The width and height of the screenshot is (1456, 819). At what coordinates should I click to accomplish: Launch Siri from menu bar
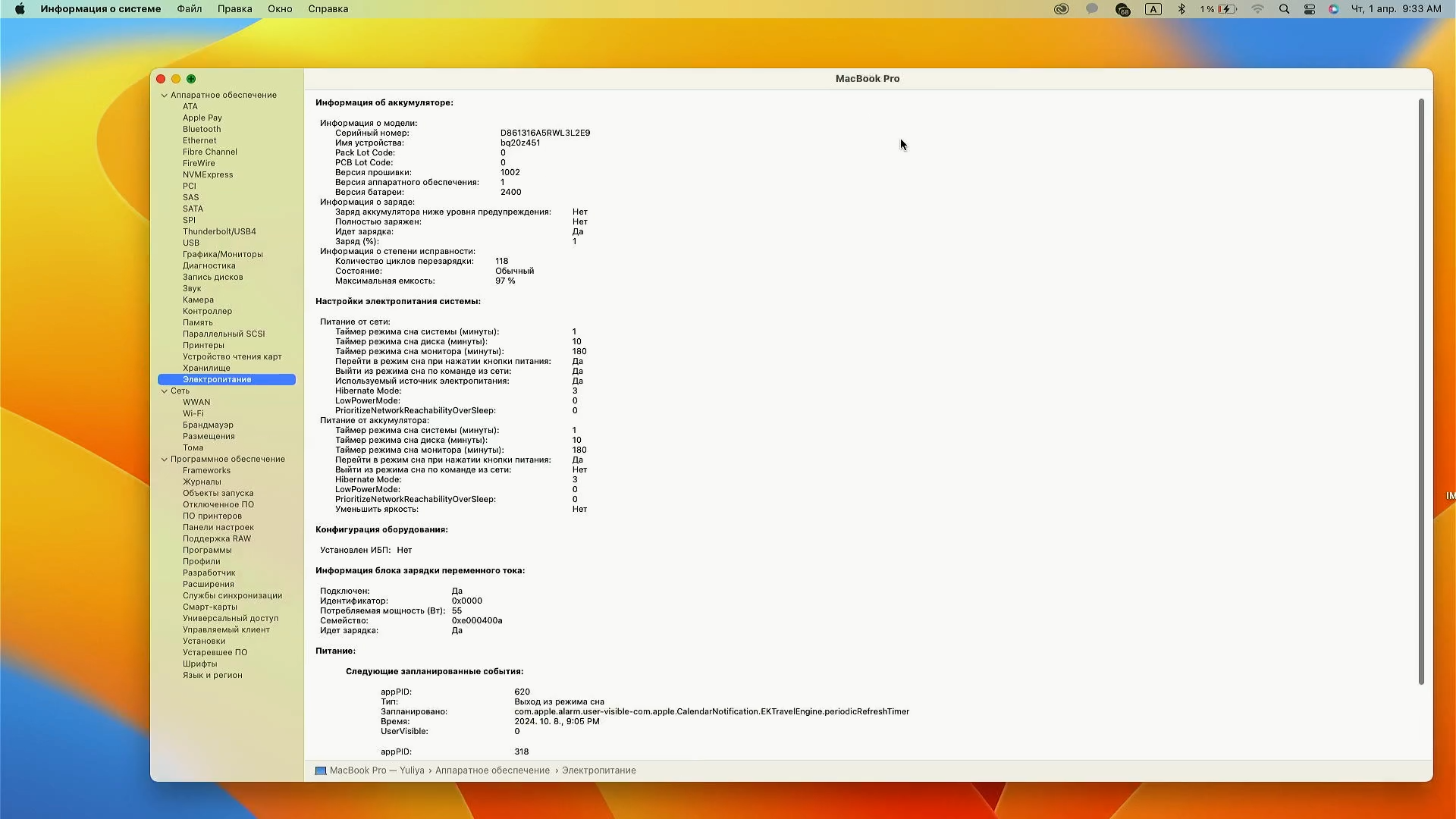[x=1334, y=9]
